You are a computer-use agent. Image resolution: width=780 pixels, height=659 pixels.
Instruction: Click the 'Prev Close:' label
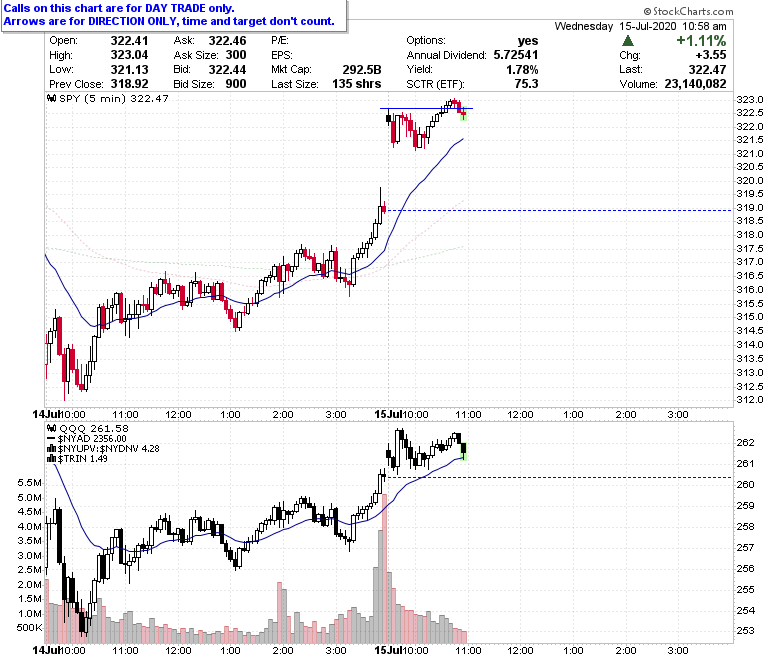click(x=76, y=84)
